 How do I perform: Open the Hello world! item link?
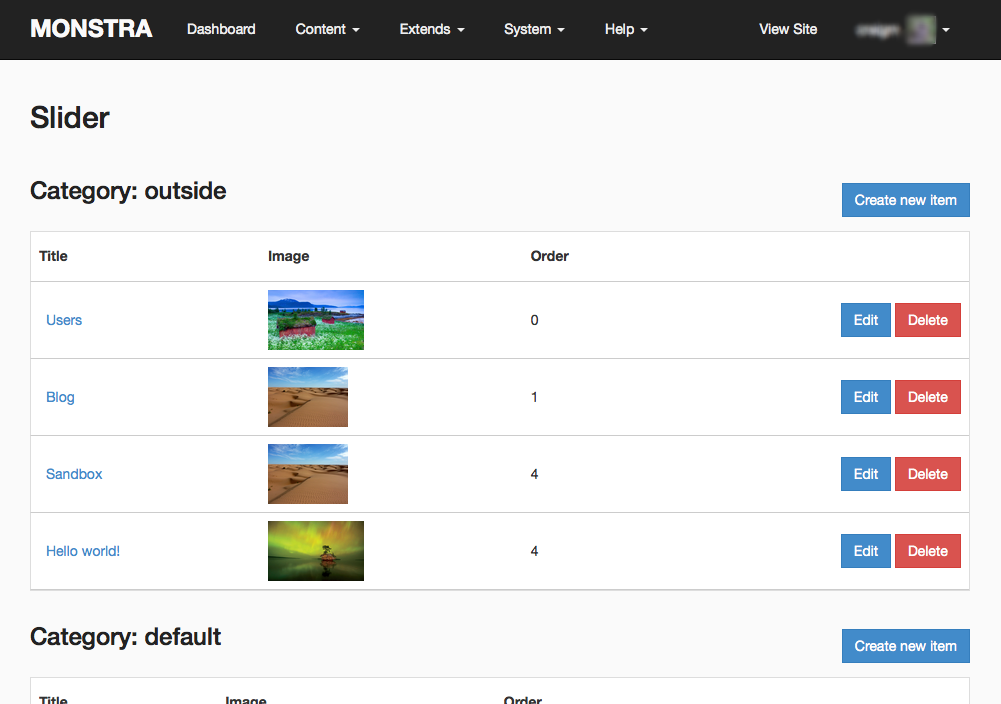(x=83, y=551)
